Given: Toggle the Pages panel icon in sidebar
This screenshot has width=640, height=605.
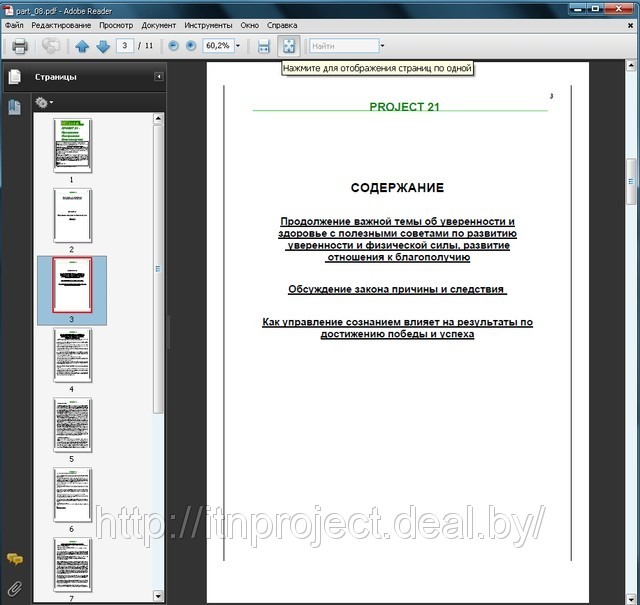Looking at the screenshot, I should coord(15,77).
